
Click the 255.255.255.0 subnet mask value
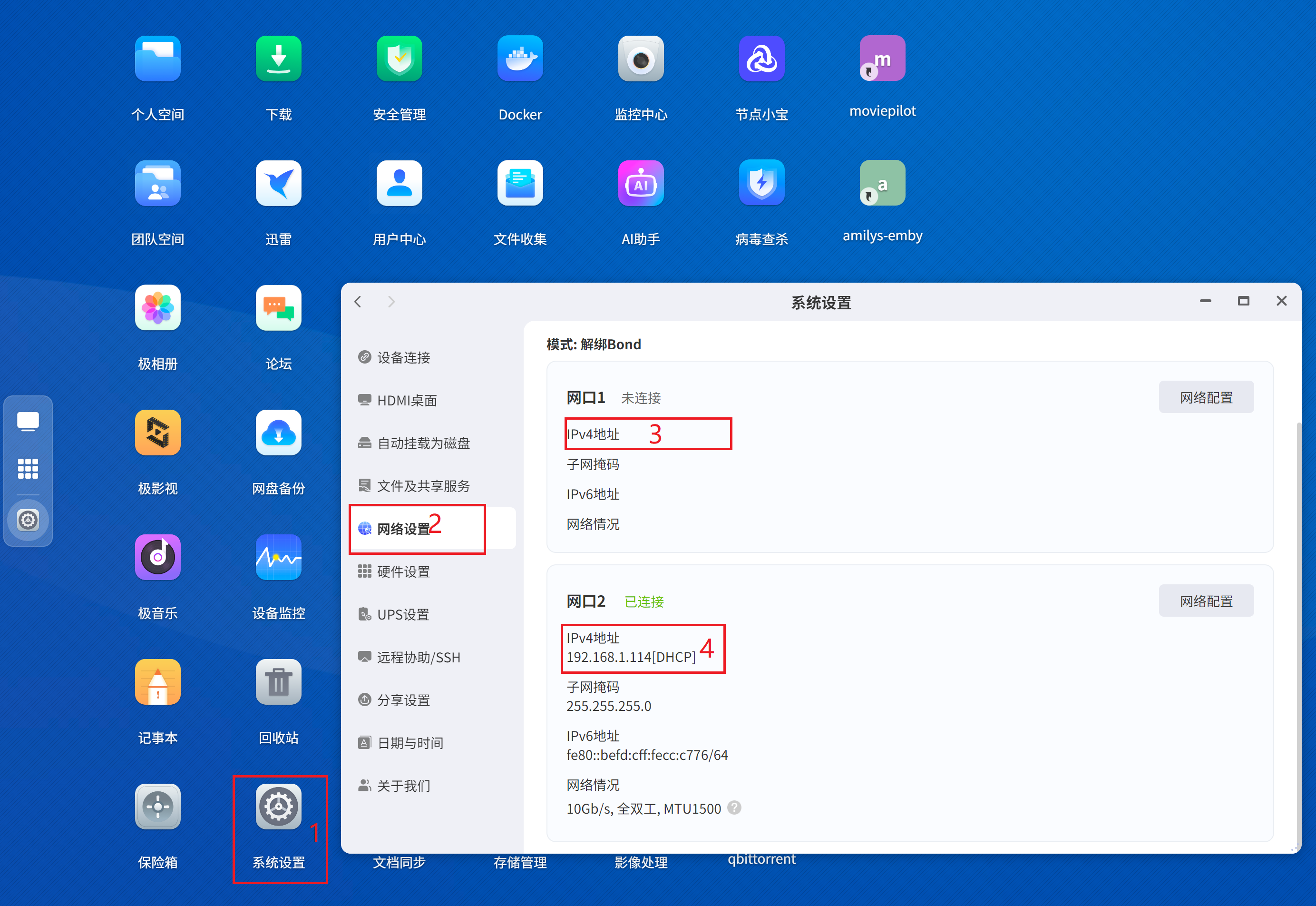point(609,706)
